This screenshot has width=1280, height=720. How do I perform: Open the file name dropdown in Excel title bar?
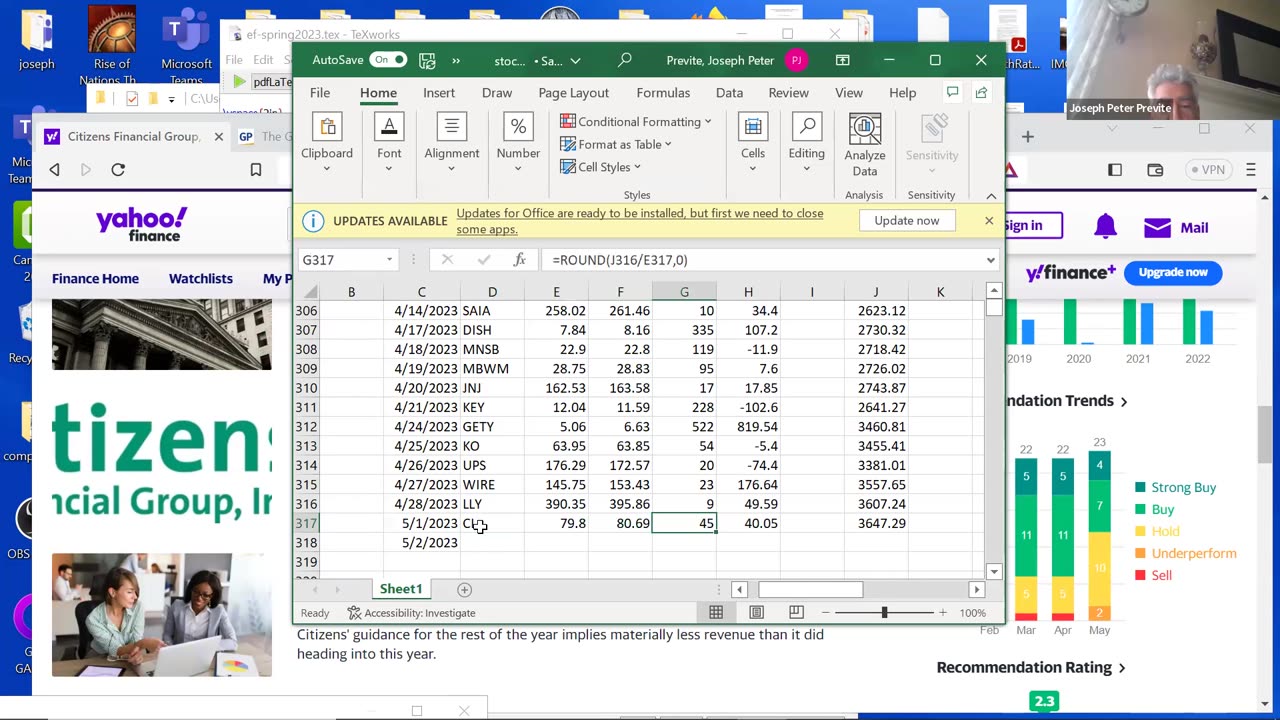coord(575,61)
